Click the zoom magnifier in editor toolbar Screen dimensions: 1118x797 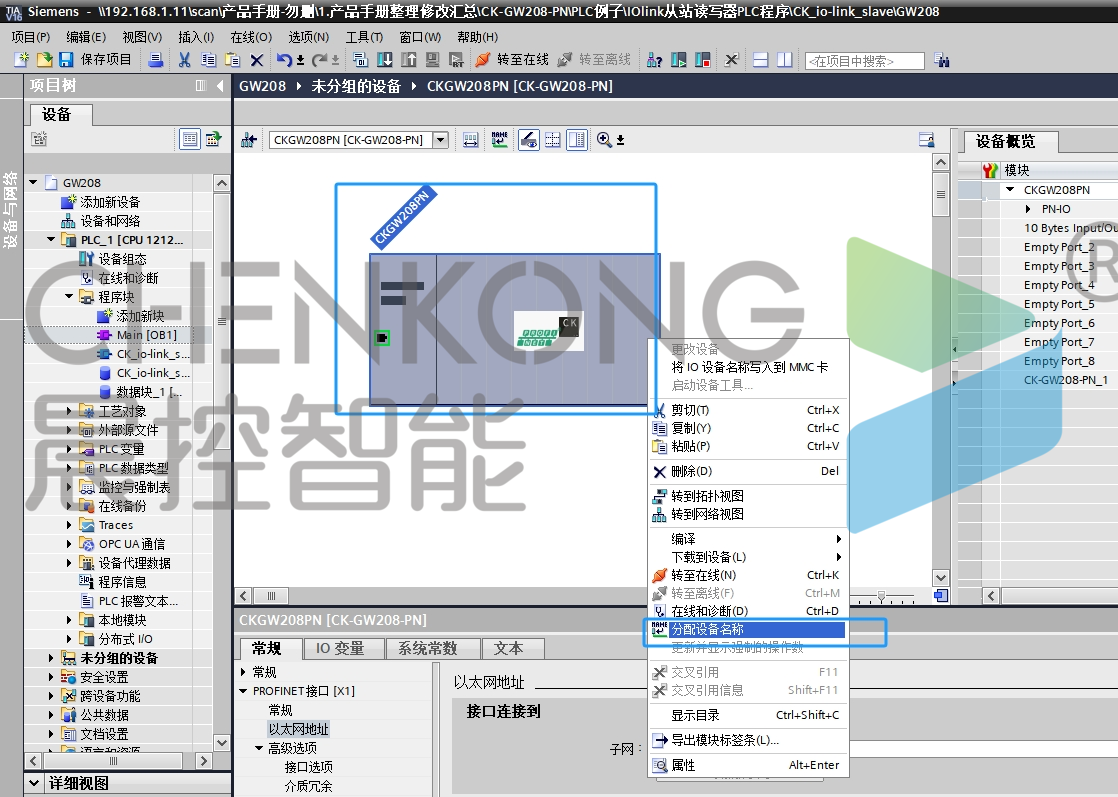point(604,140)
